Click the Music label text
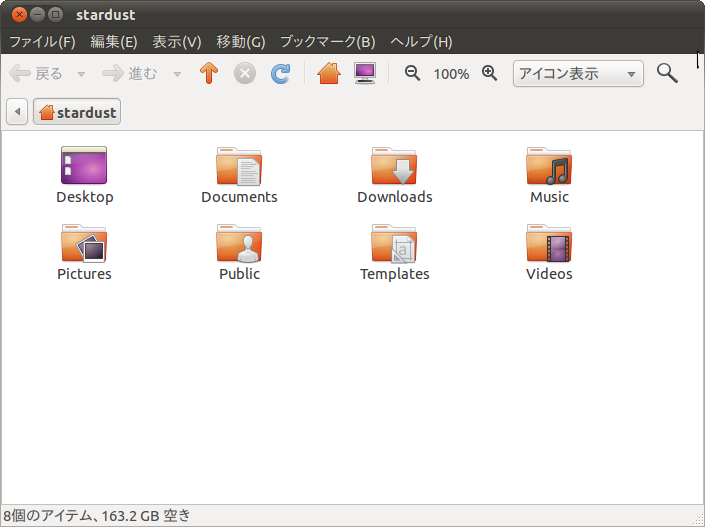The height and width of the screenshot is (527, 705). pos(549,197)
